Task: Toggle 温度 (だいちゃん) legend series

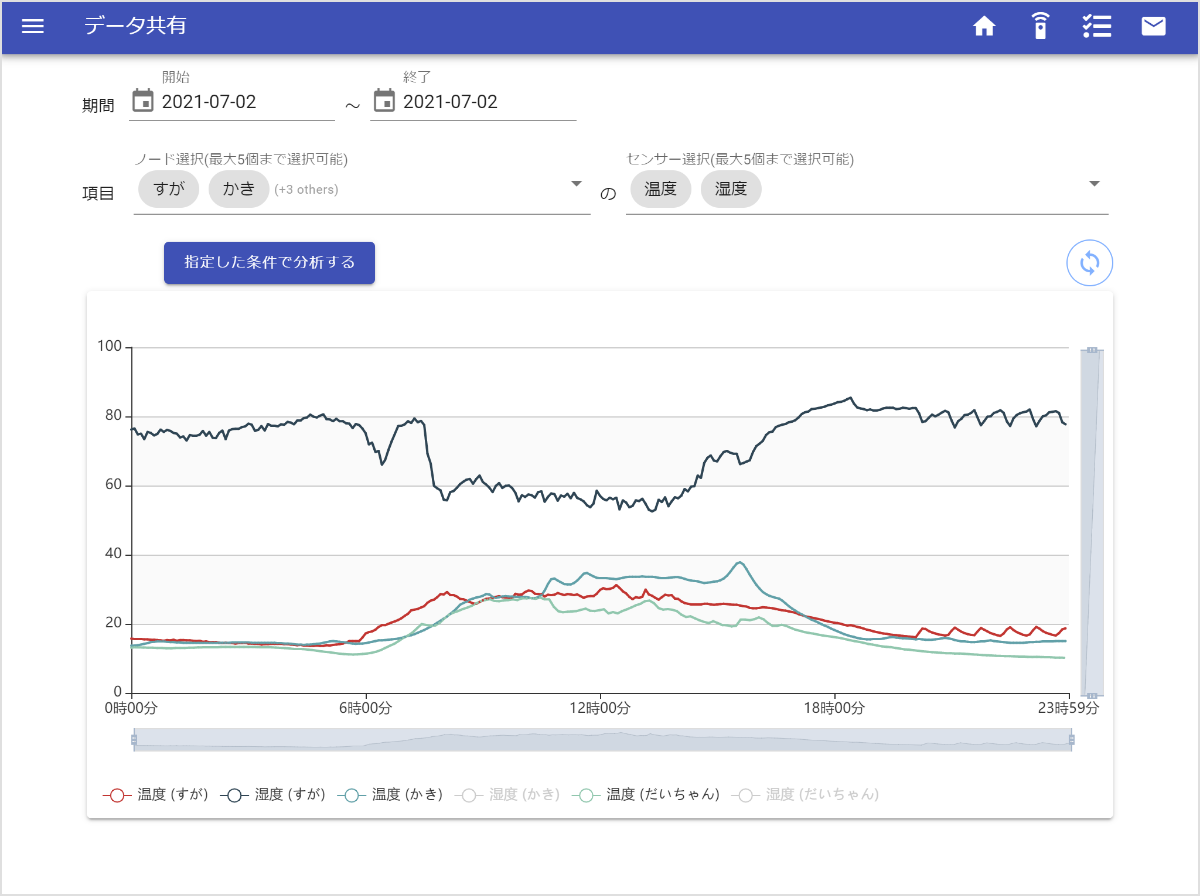Action: 646,795
